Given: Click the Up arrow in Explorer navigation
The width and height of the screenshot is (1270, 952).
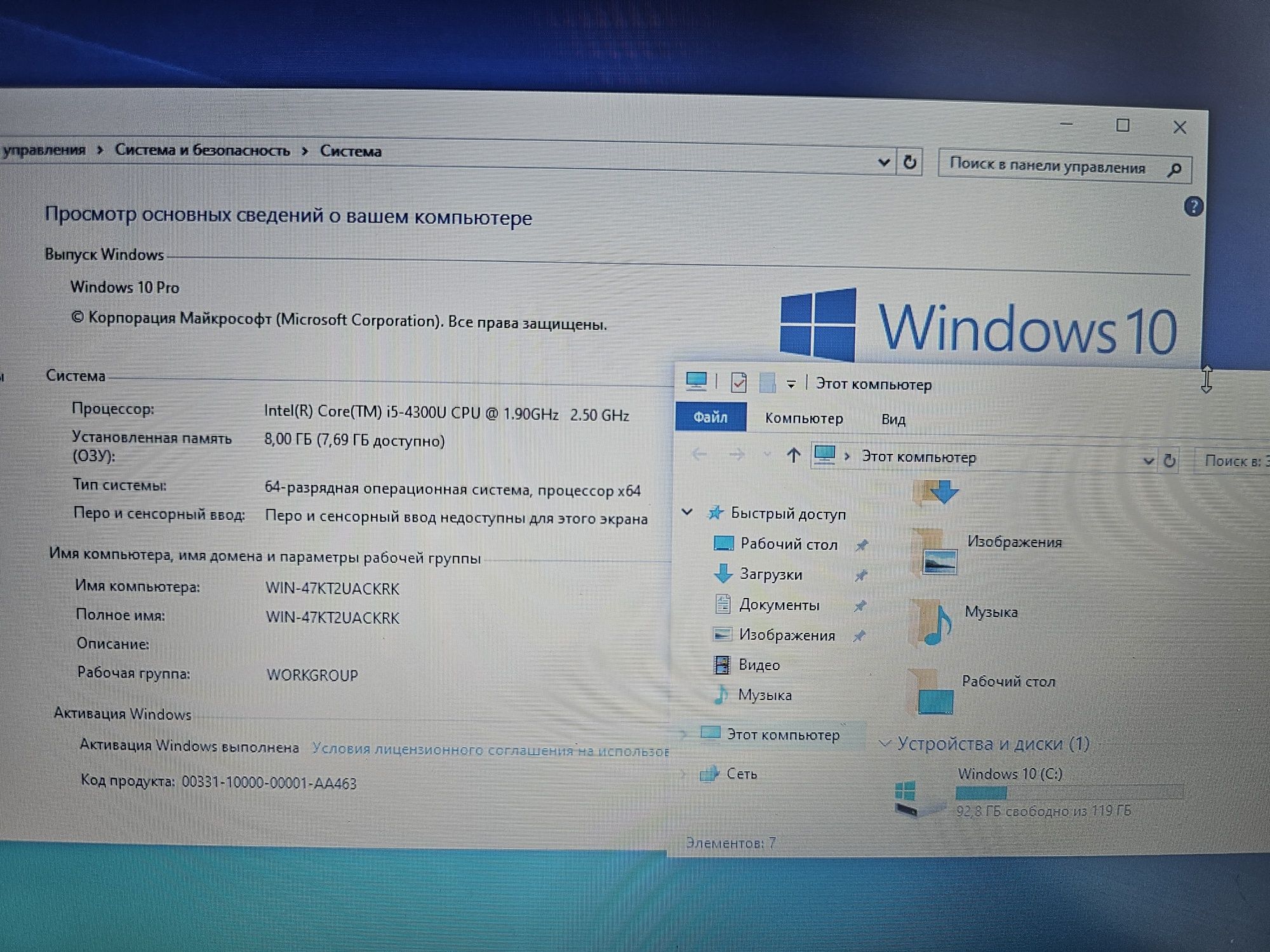Looking at the screenshot, I should pyautogui.click(x=793, y=454).
